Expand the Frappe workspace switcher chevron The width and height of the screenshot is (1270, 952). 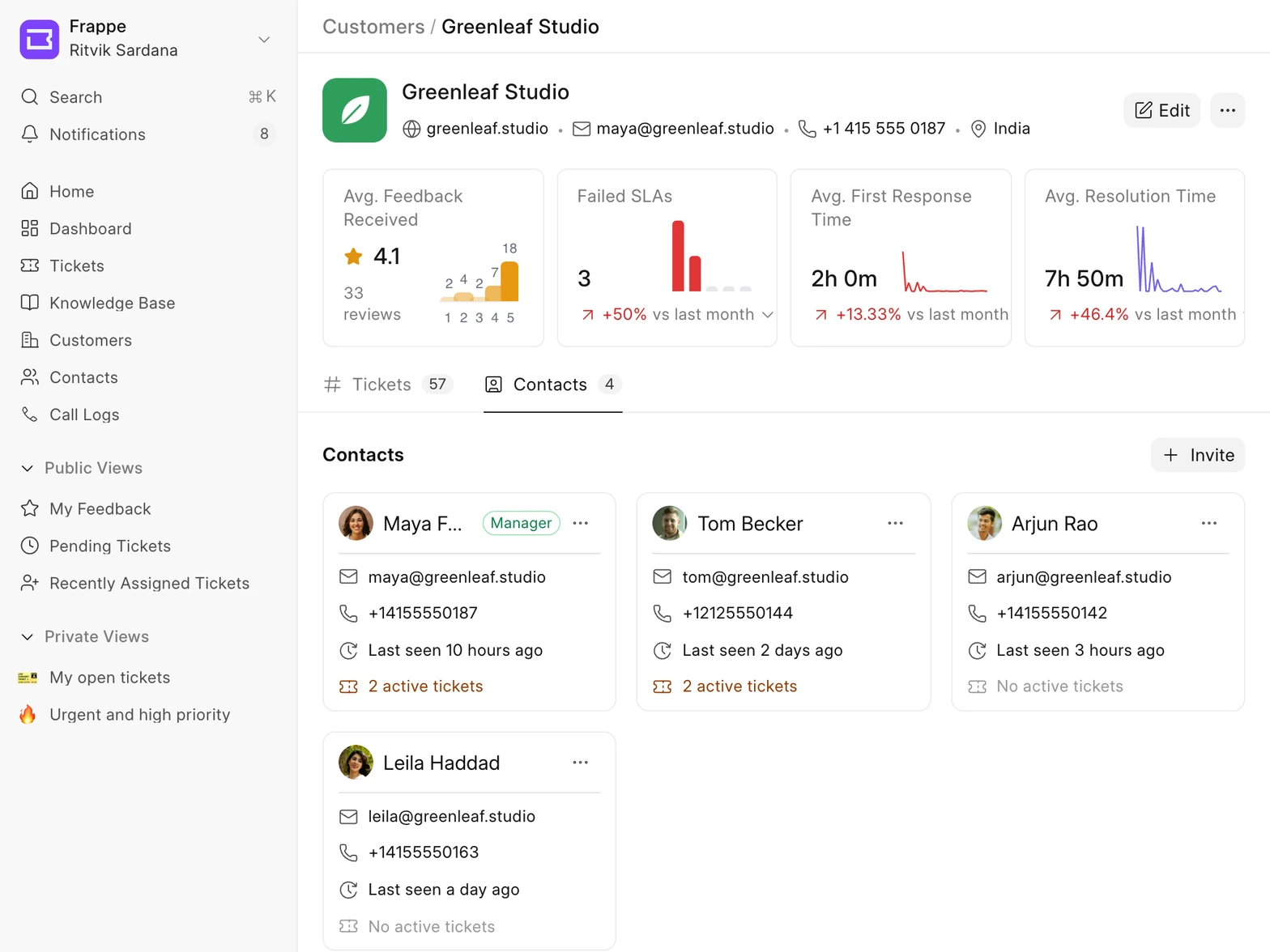pyautogui.click(x=264, y=39)
